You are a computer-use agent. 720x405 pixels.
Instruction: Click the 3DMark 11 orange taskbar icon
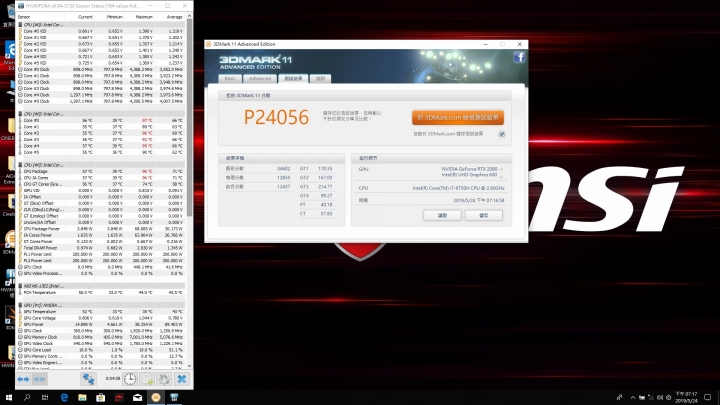(156, 398)
